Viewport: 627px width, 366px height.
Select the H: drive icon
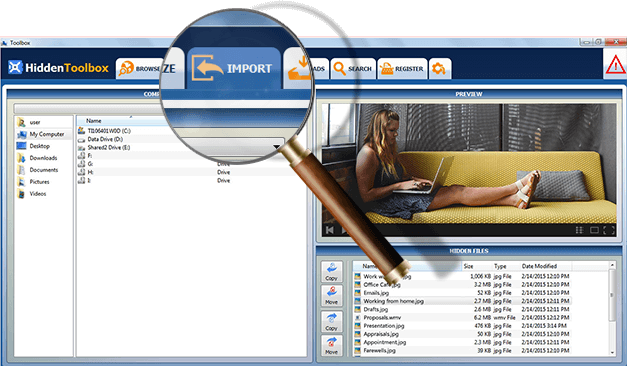(x=81, y=172)
